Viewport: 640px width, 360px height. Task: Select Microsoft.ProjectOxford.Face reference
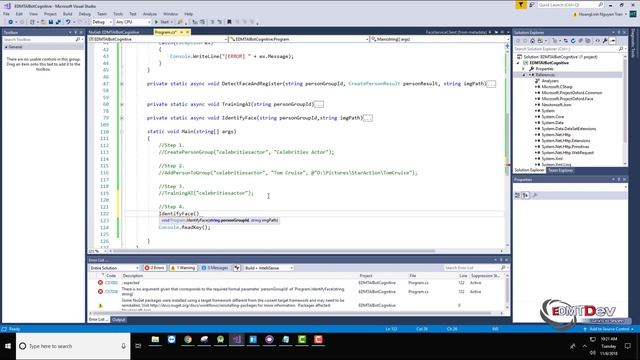click(x=567, y=99)
